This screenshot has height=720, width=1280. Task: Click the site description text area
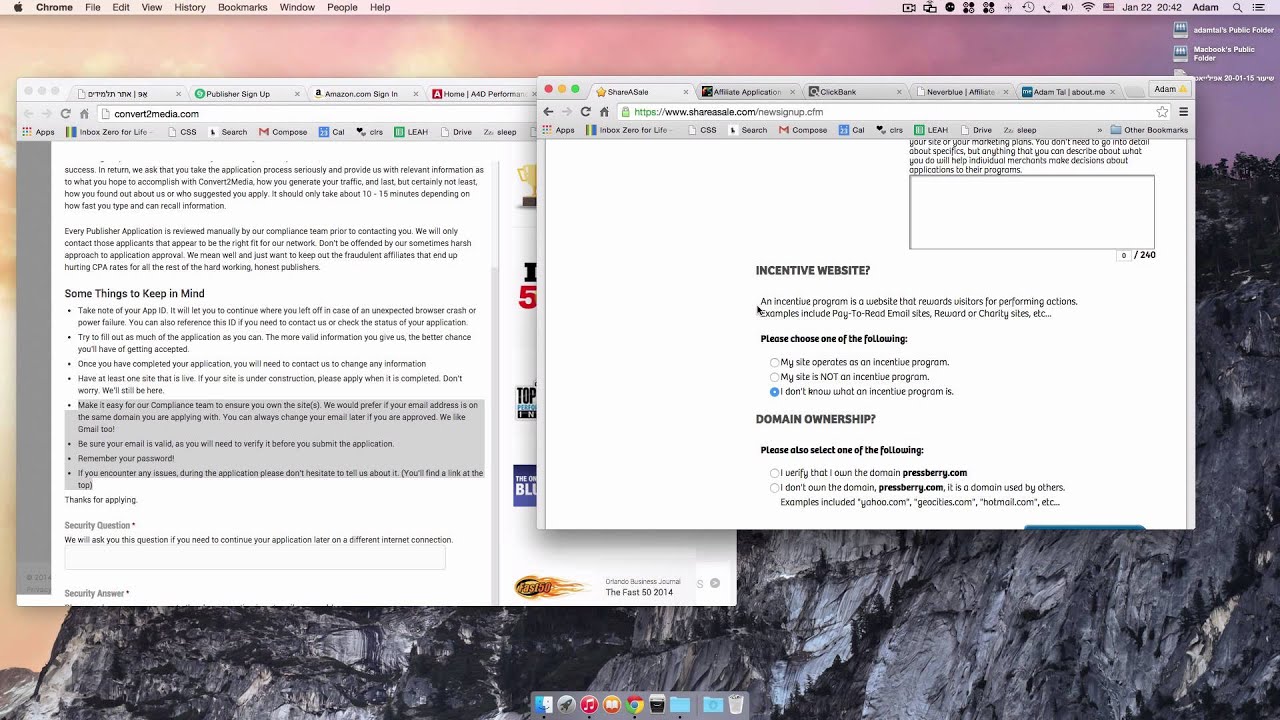[1031, 212]
